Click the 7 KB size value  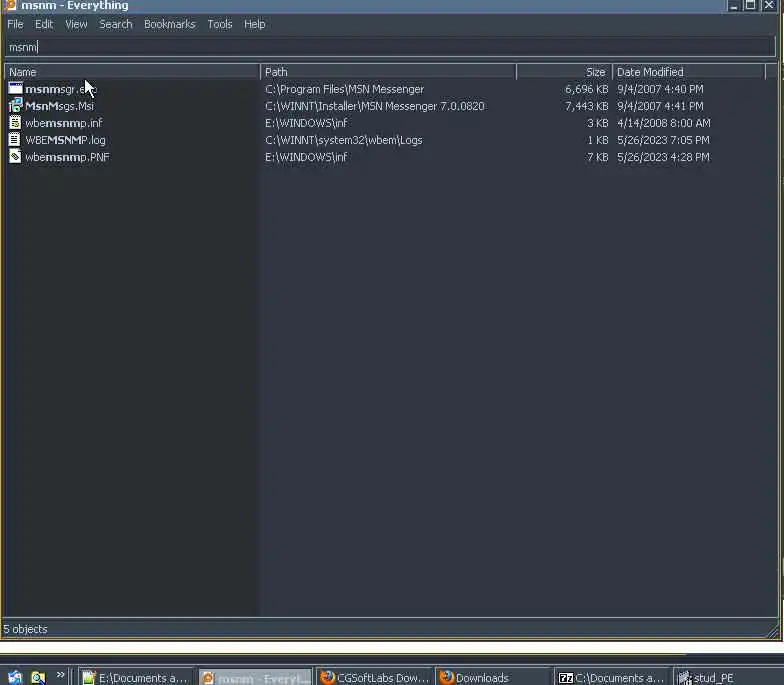(x=598, y=157)
